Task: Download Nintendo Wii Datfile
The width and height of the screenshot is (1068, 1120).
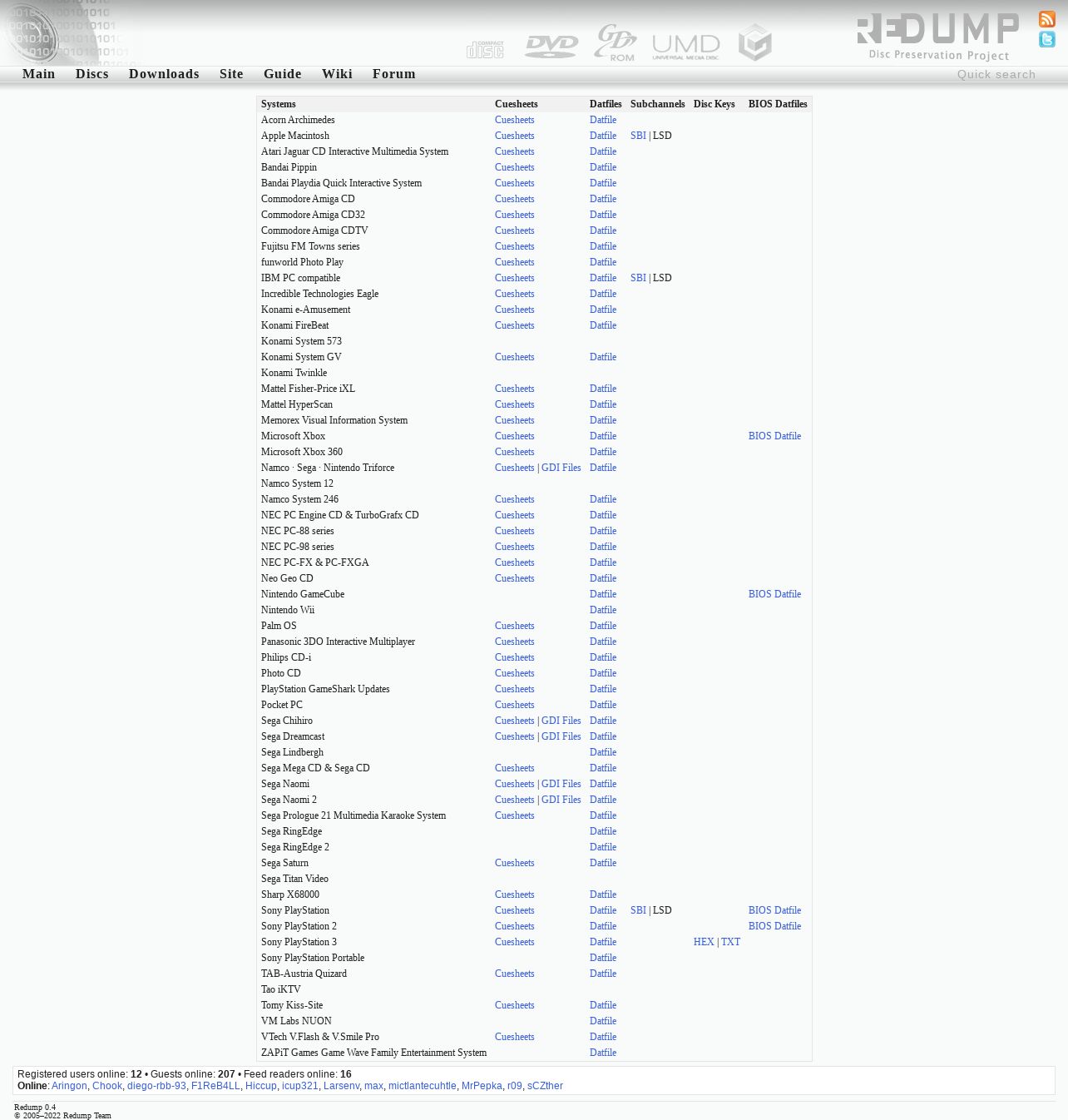Action: pyautogui.click(x=603, y=610)
